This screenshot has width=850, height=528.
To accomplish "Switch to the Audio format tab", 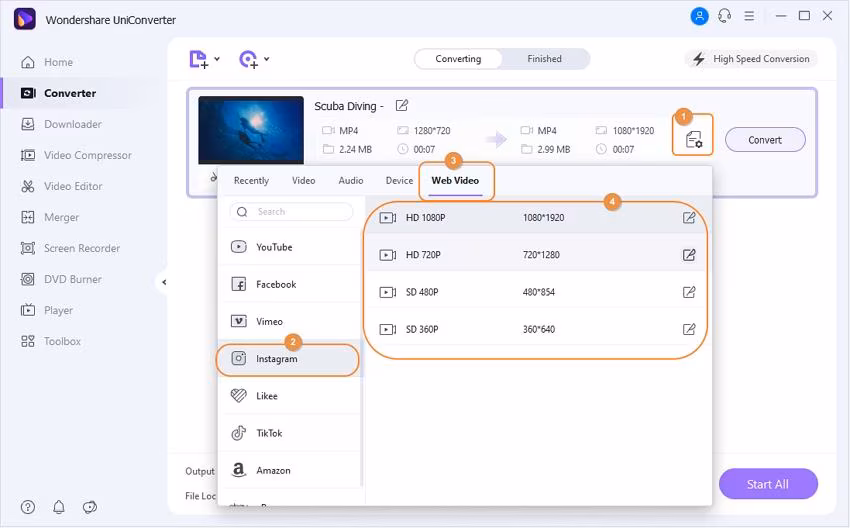I will (351, 181).
